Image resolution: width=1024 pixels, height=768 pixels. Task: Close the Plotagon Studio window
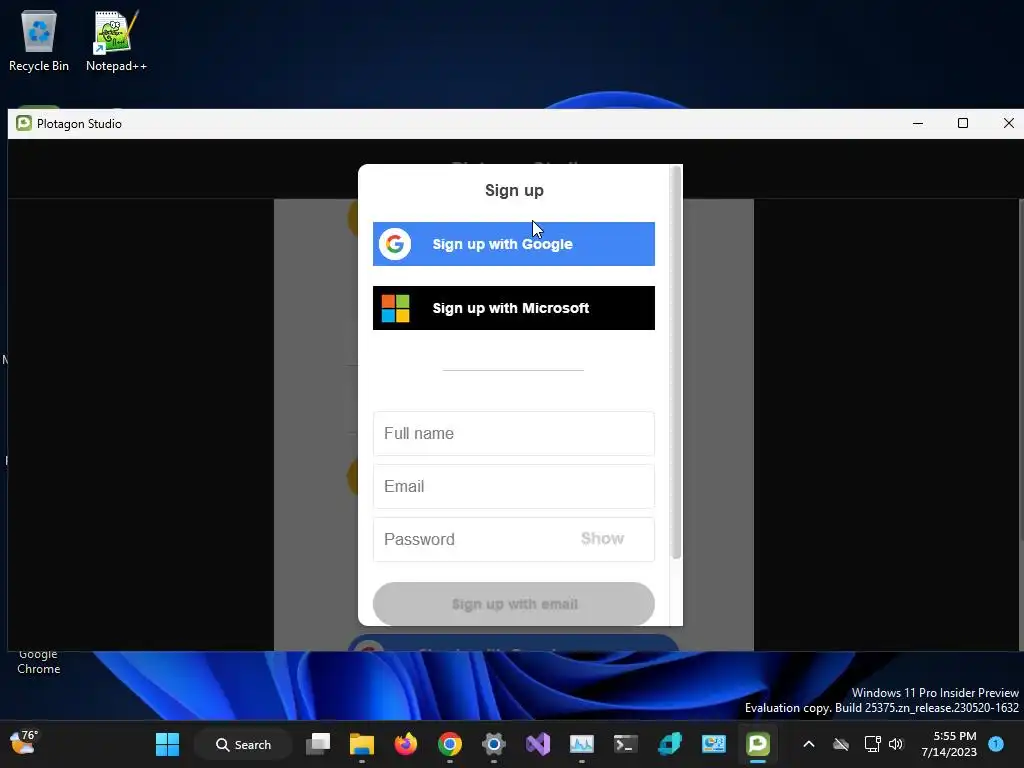(x=1008, y=123)
